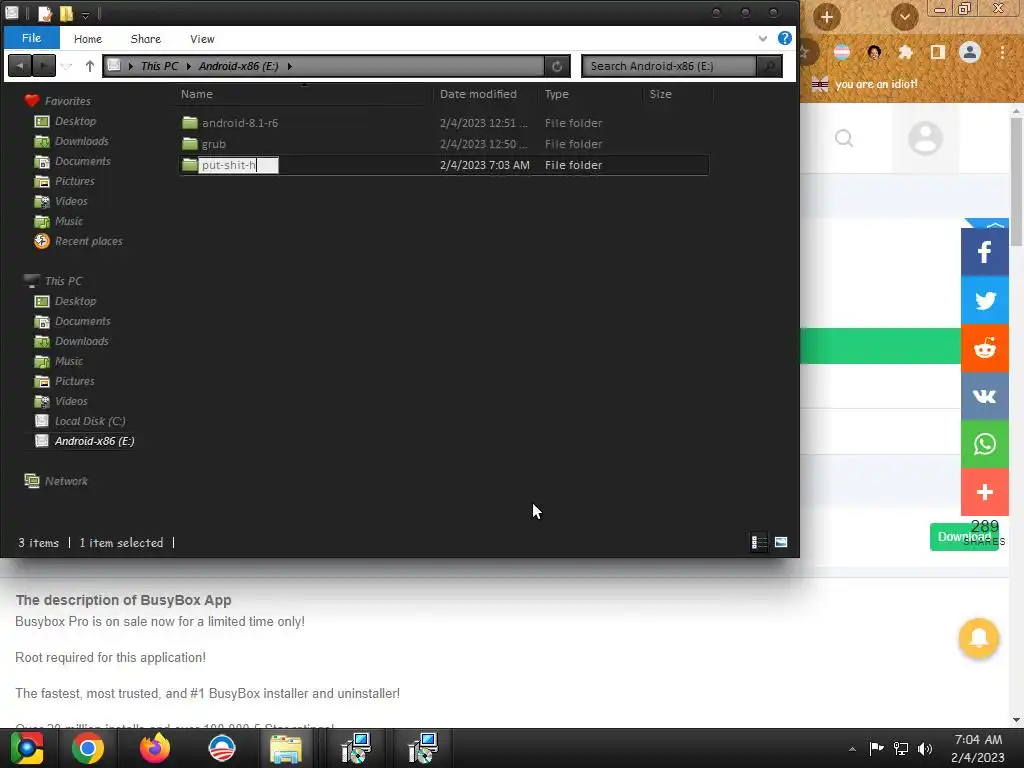Open Desktop under Favorites
Viewport: 1024px width, 768px height.
click(75, 121)
